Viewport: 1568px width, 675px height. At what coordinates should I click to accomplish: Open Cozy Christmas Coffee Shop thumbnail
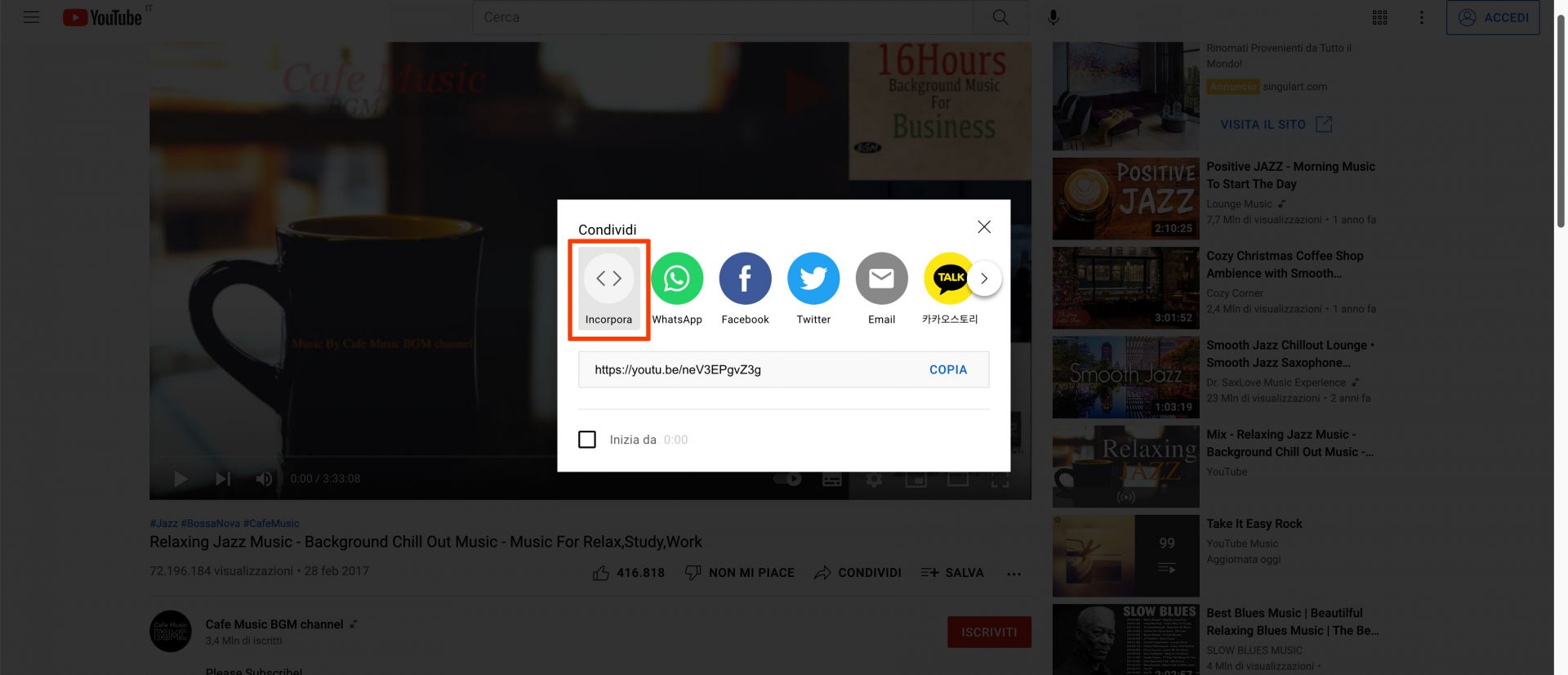(1125, 288)
